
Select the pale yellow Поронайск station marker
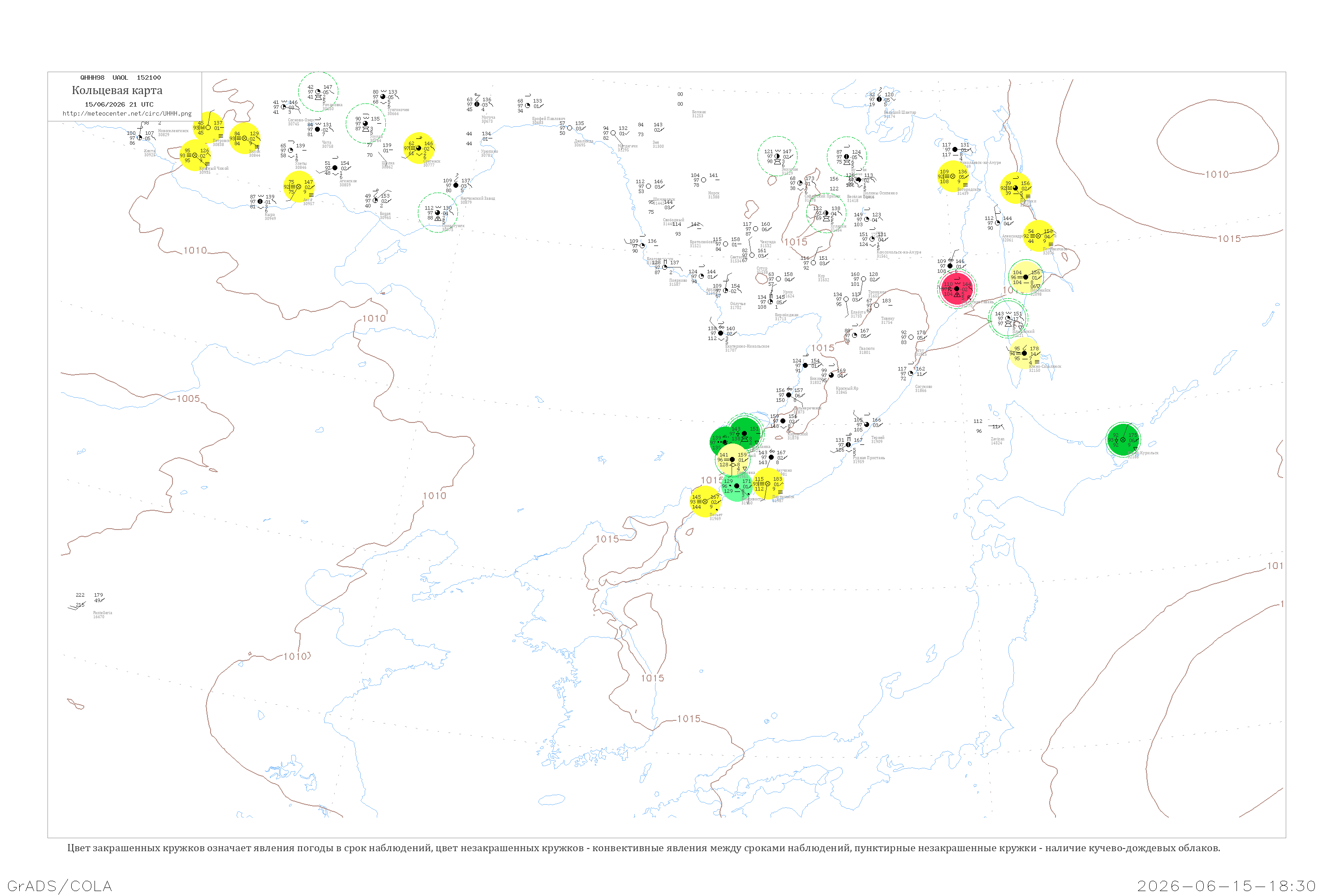click(x=1026, y=277)
